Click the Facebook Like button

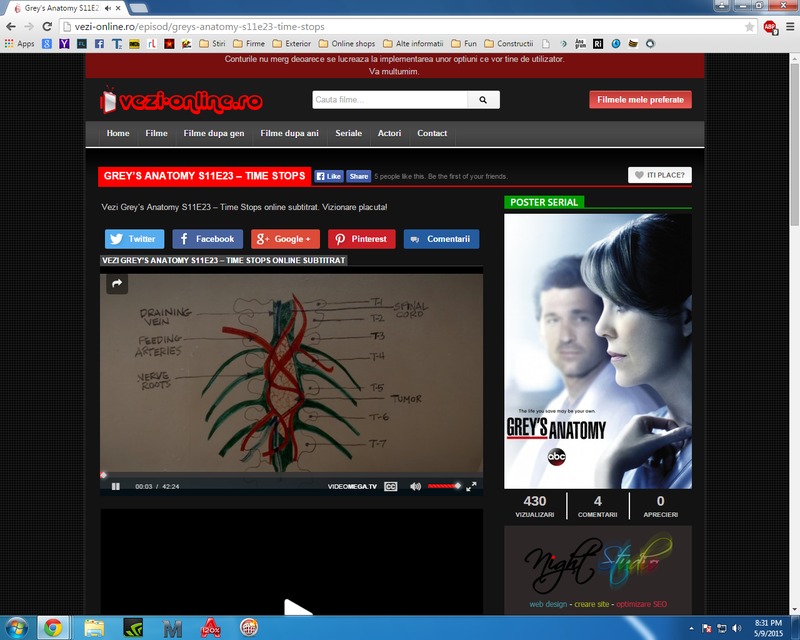coord(329,176)
